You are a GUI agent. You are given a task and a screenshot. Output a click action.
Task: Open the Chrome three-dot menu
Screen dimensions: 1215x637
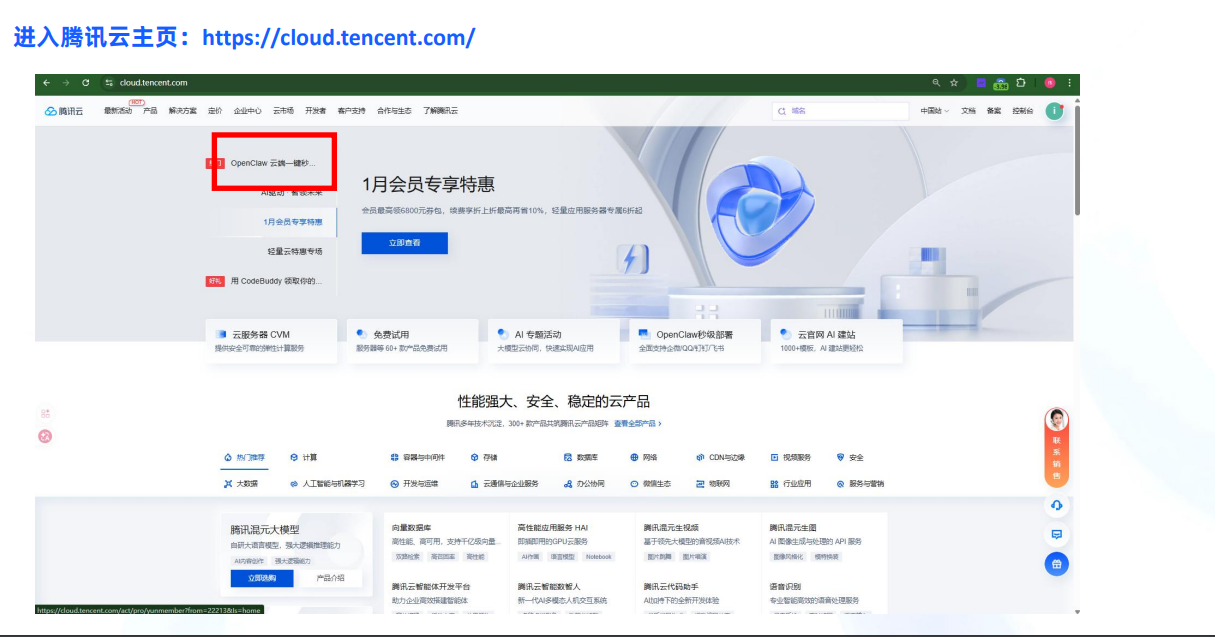(x=1069, y=83)
